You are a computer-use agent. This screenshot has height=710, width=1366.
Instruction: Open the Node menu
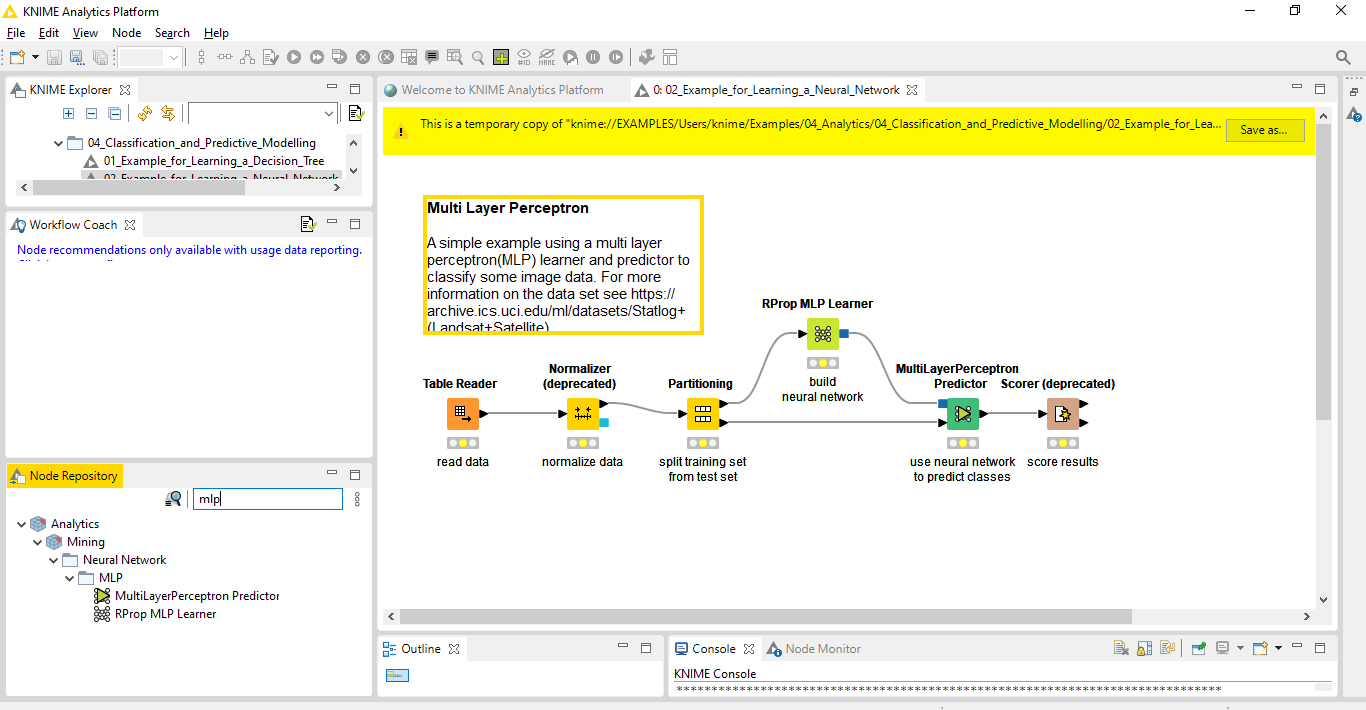pos(126,33)
